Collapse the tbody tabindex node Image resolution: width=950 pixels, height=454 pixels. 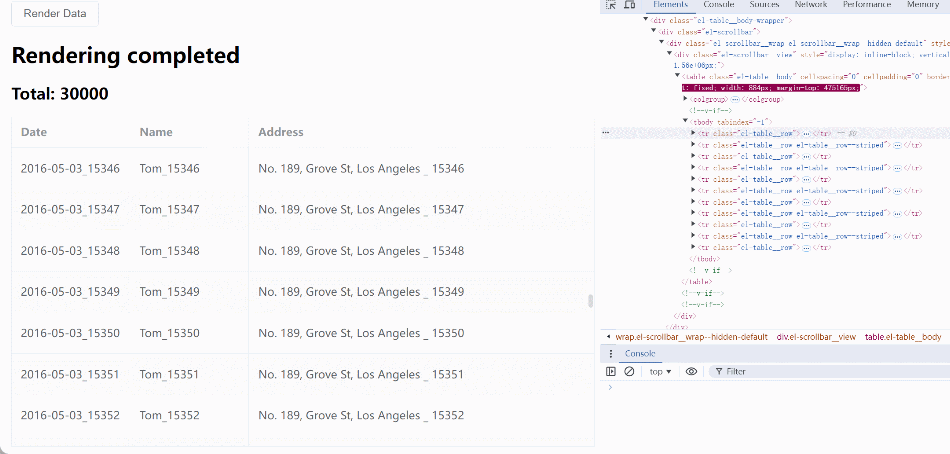(686, 122)
